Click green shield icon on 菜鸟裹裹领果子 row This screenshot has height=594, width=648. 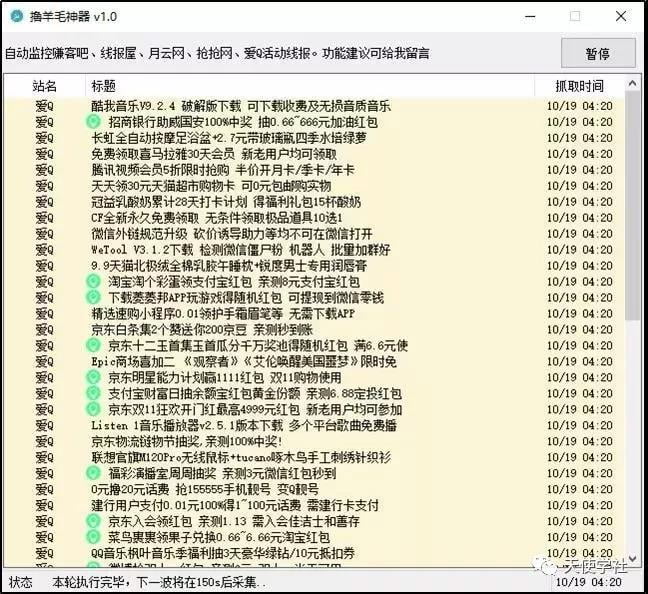[x=93, y=537]
